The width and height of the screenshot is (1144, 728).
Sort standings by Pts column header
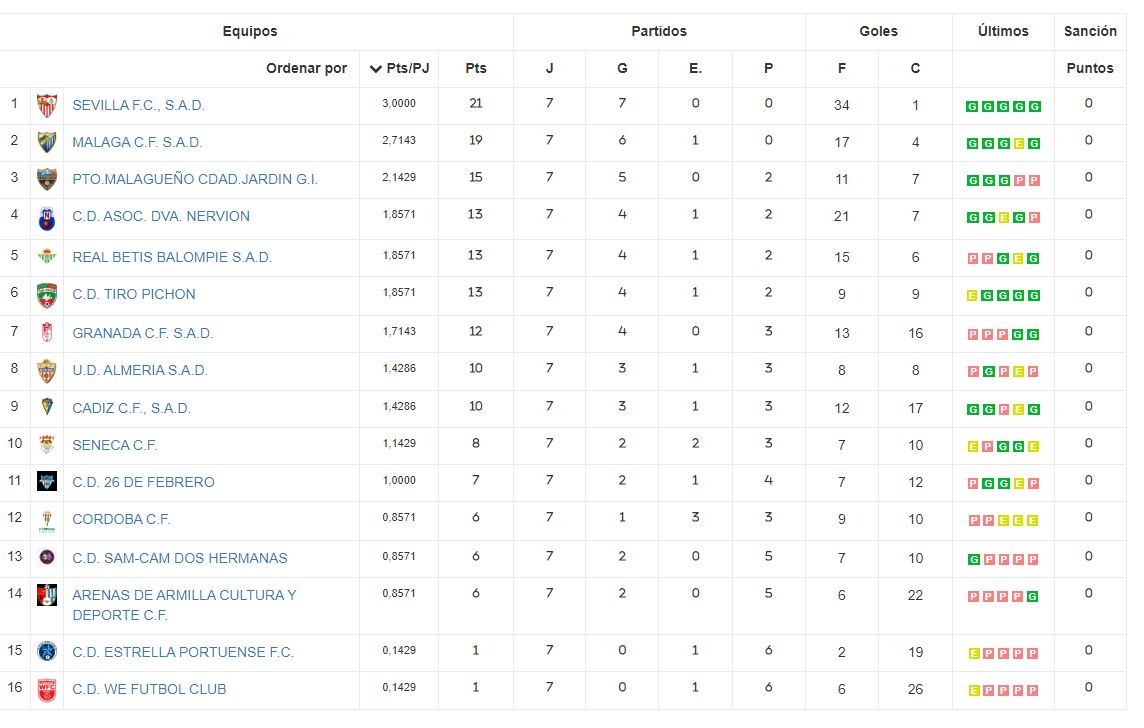pyautogui.click(x=476, y=69)
